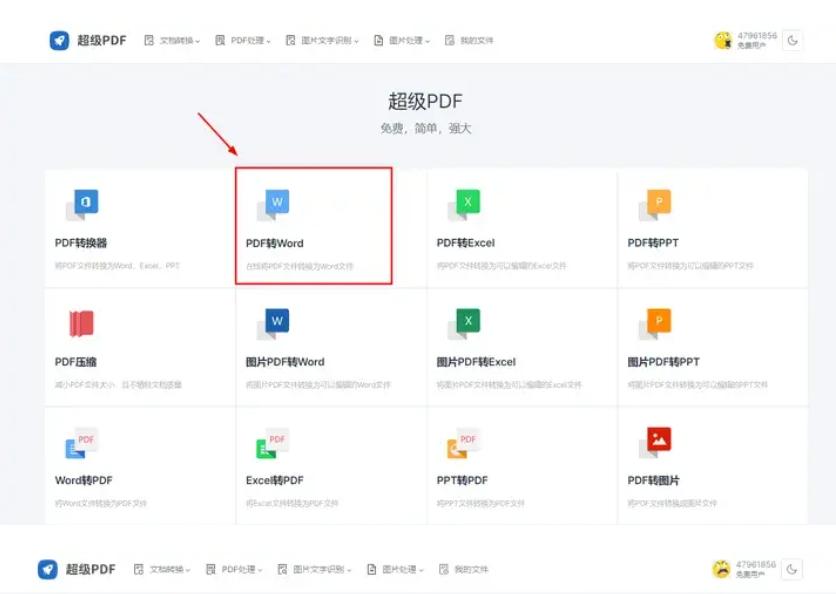
Task: Open the 图片PDF转Word tool icon
Action: [x=275, y=320]
